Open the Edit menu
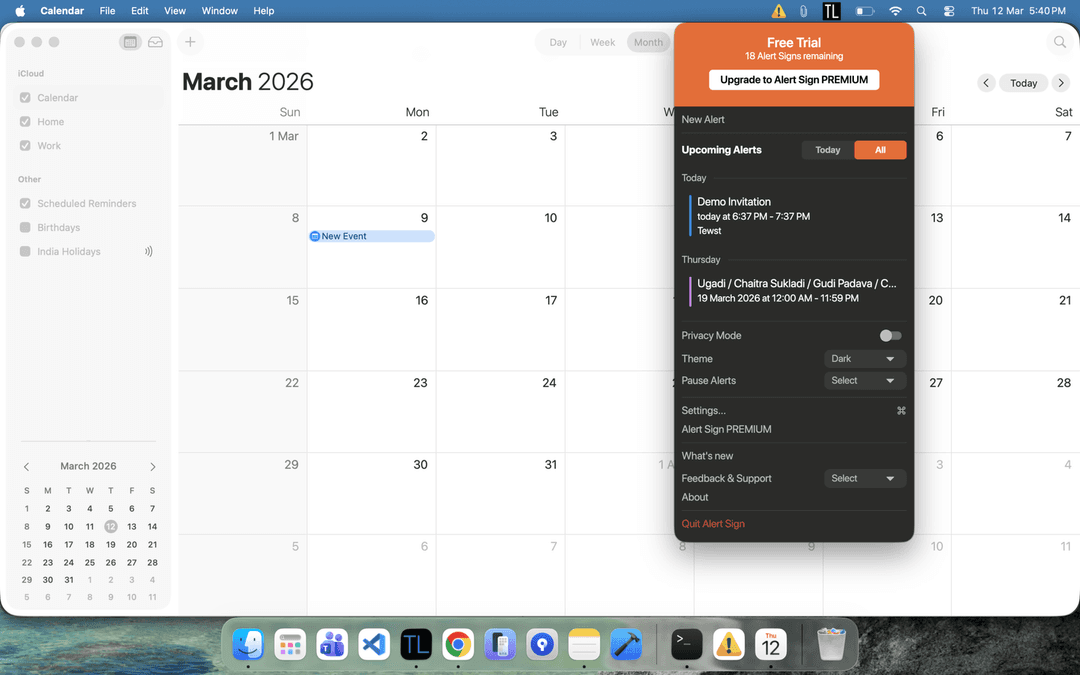Viewport: 1080px width, 675px height. pyautogui.click(x=140, y=11)
